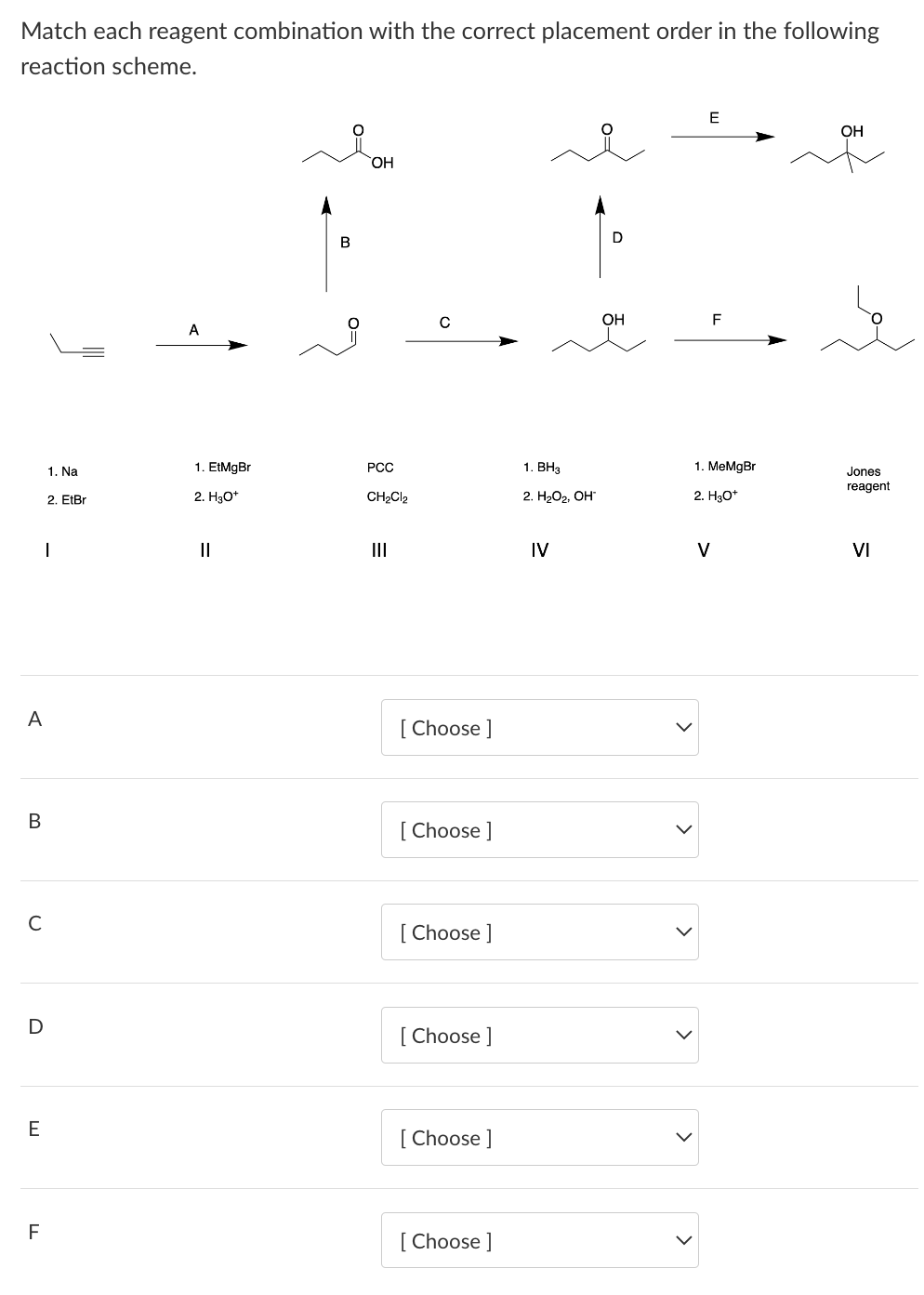Click reagent option I (Na, EtBr)
The height and width of the screenshot is (1295, 924).
pyautogui.click(x=65, y=483)
